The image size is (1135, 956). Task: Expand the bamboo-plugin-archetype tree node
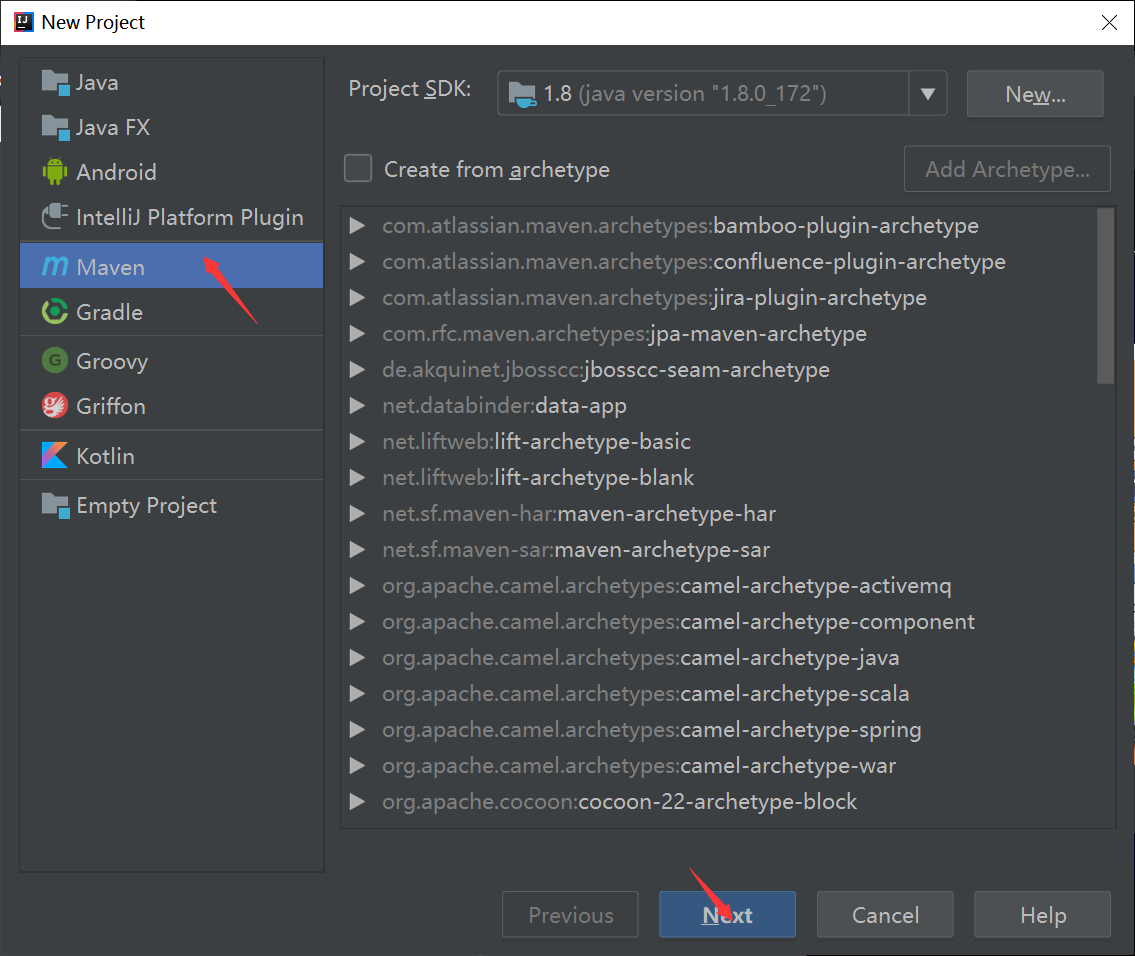357,226
